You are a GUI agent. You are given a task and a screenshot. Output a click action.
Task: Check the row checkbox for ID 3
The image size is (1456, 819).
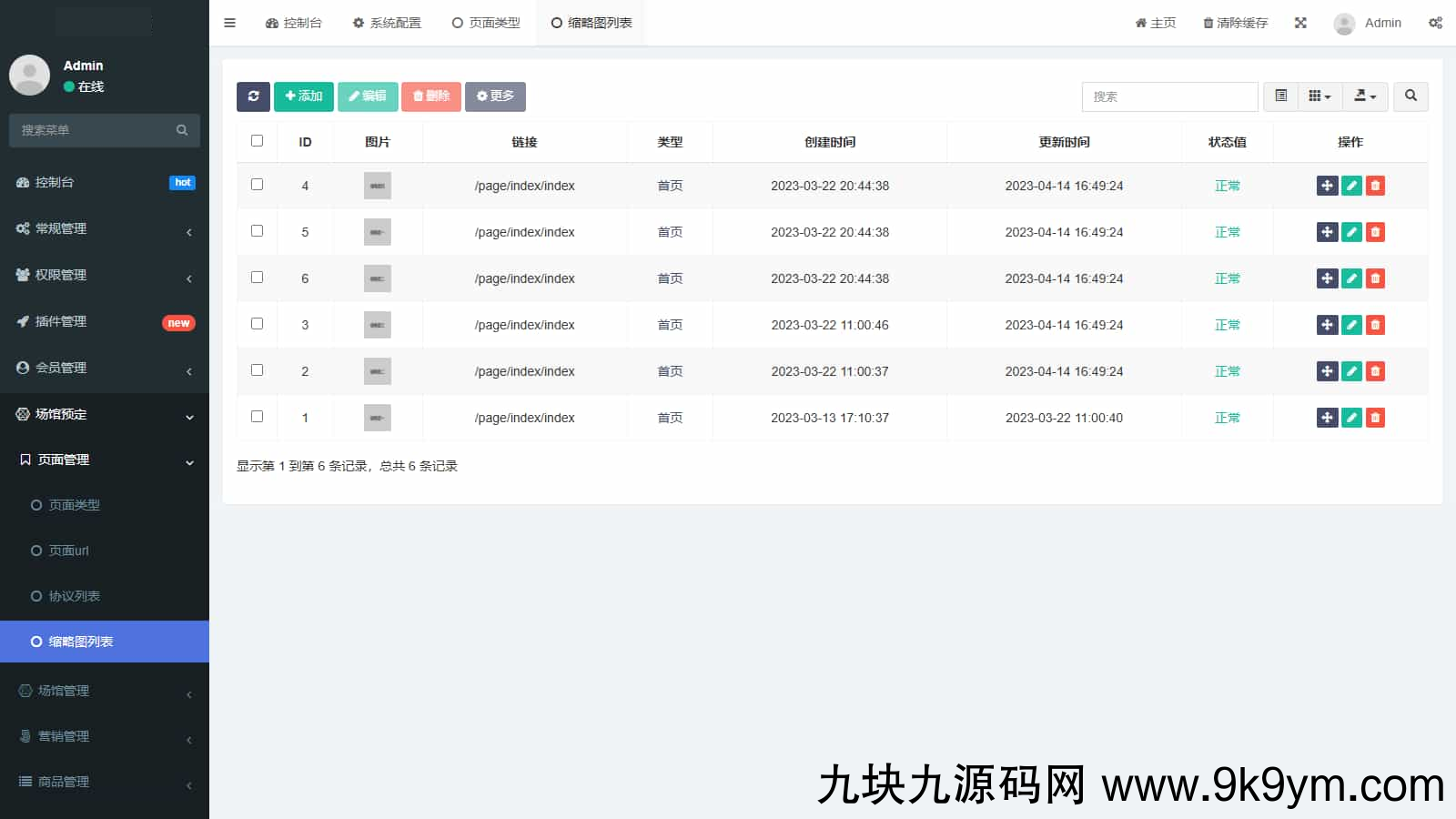click(257, 324)
